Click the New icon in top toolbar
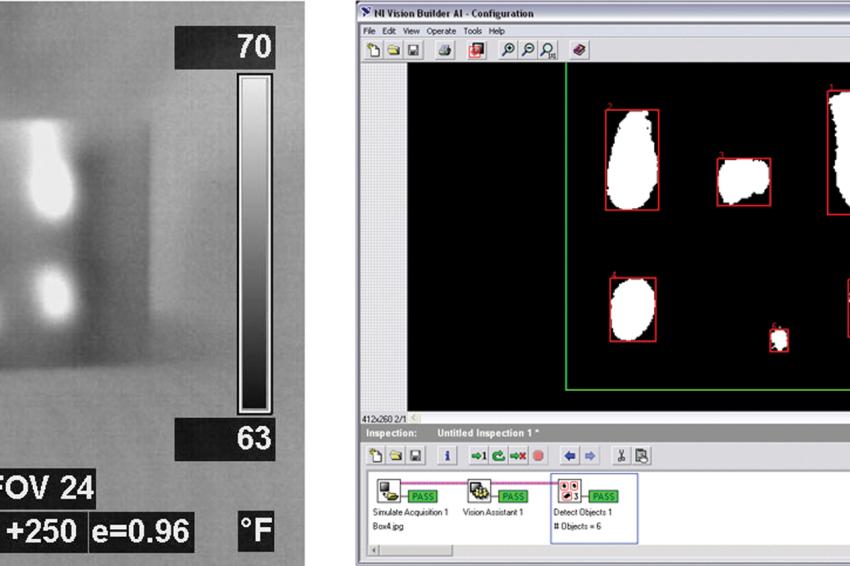 (x=374, y=50)
